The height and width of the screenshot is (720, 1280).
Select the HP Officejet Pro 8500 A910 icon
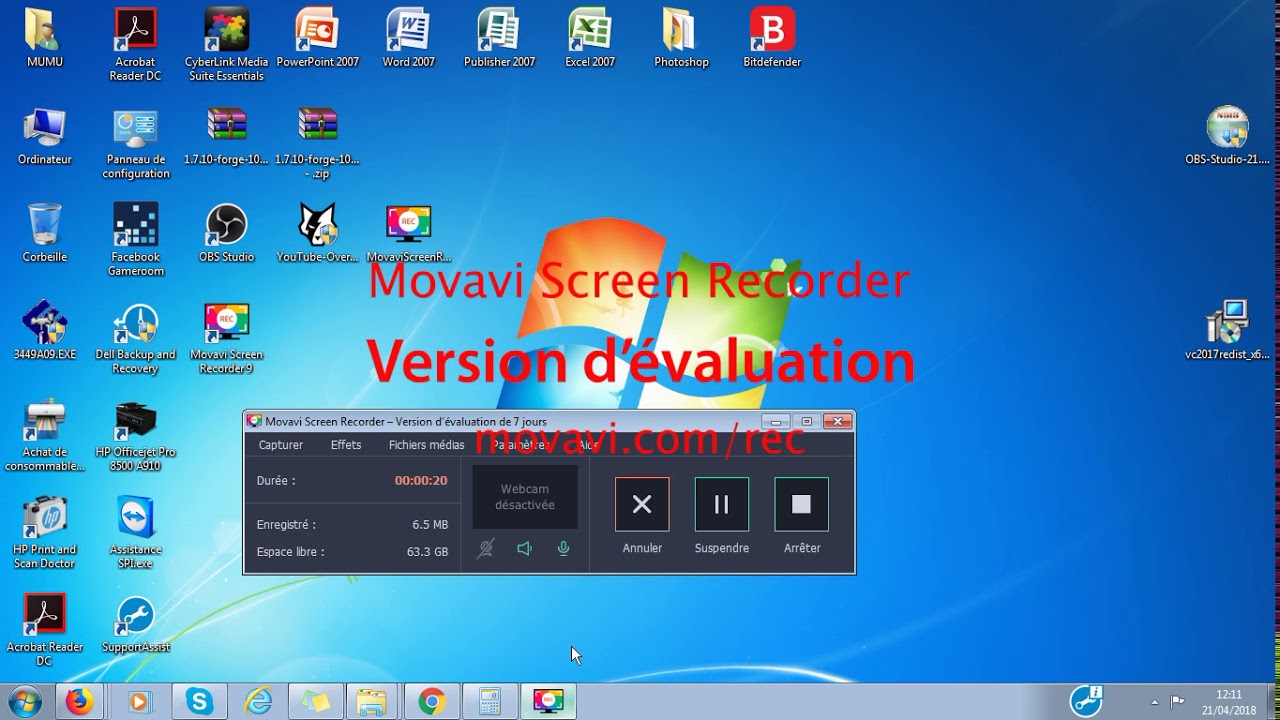pos(136,435)
